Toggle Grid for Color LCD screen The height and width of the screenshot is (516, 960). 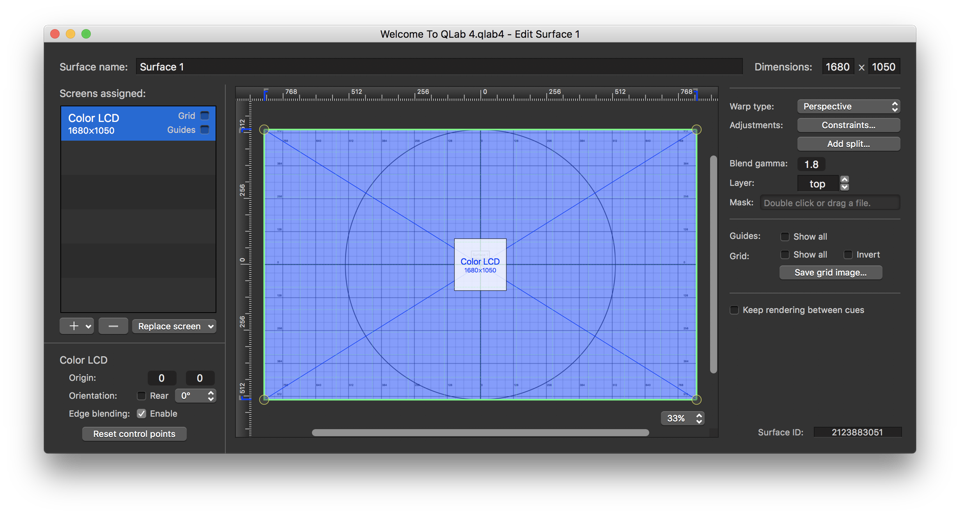pos(205,116)
